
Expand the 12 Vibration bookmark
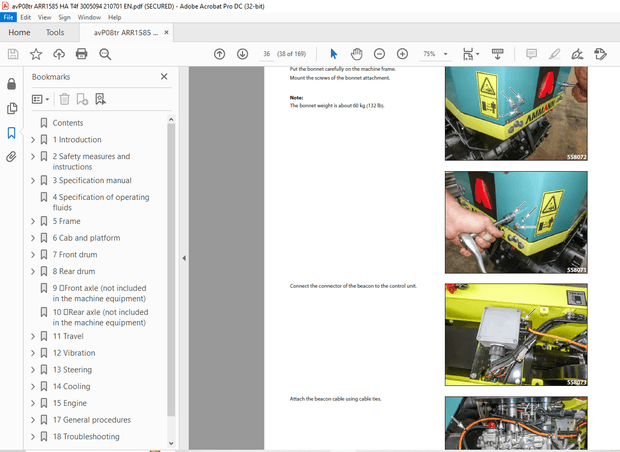click(33, 353)
